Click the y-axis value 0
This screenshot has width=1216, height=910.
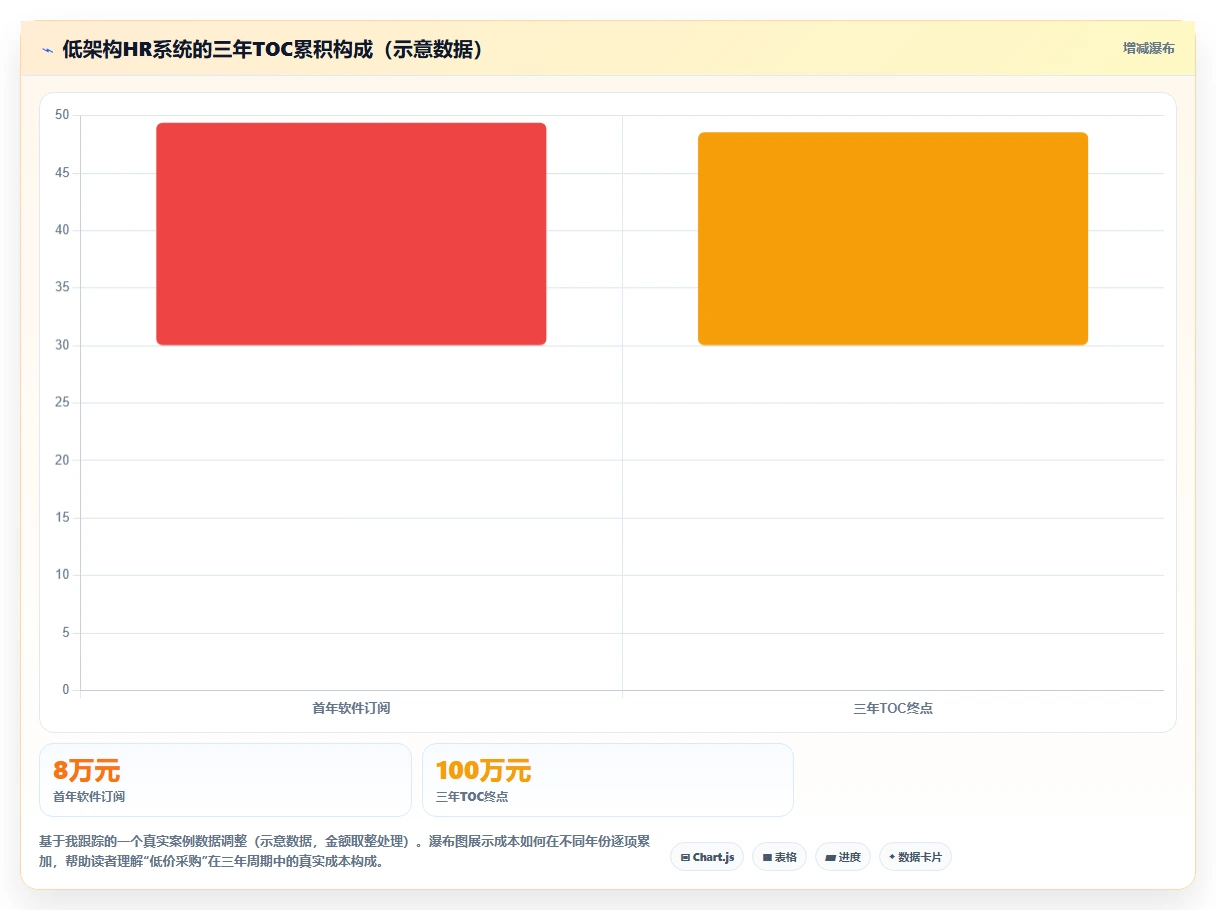point(66,690)
